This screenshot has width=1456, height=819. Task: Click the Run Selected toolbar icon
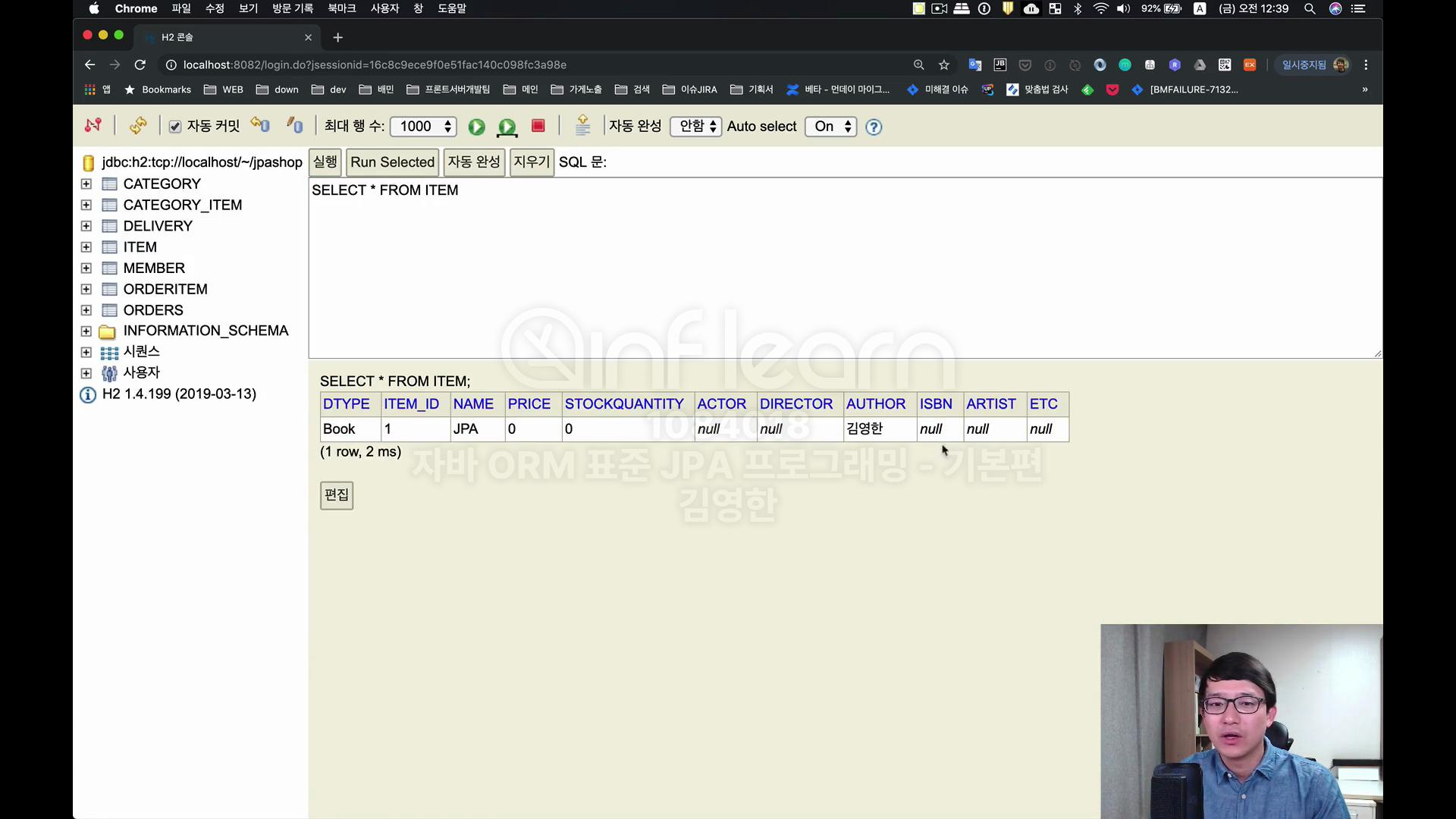coord(507,127)
